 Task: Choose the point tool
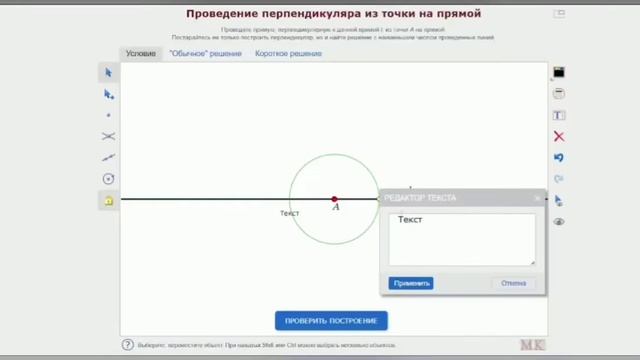click(109, 116)
